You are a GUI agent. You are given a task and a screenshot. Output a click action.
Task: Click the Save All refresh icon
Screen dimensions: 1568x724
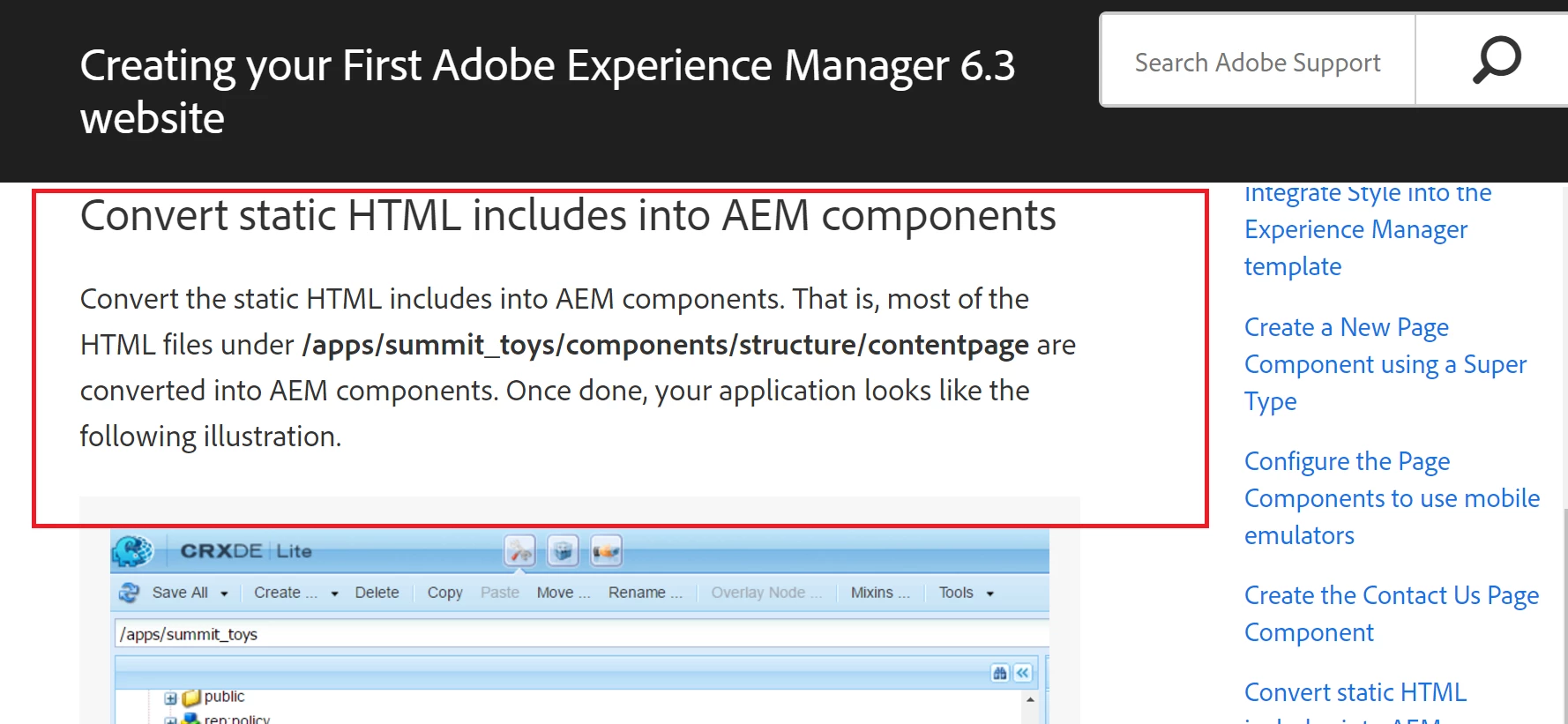(x=129, y=593)
